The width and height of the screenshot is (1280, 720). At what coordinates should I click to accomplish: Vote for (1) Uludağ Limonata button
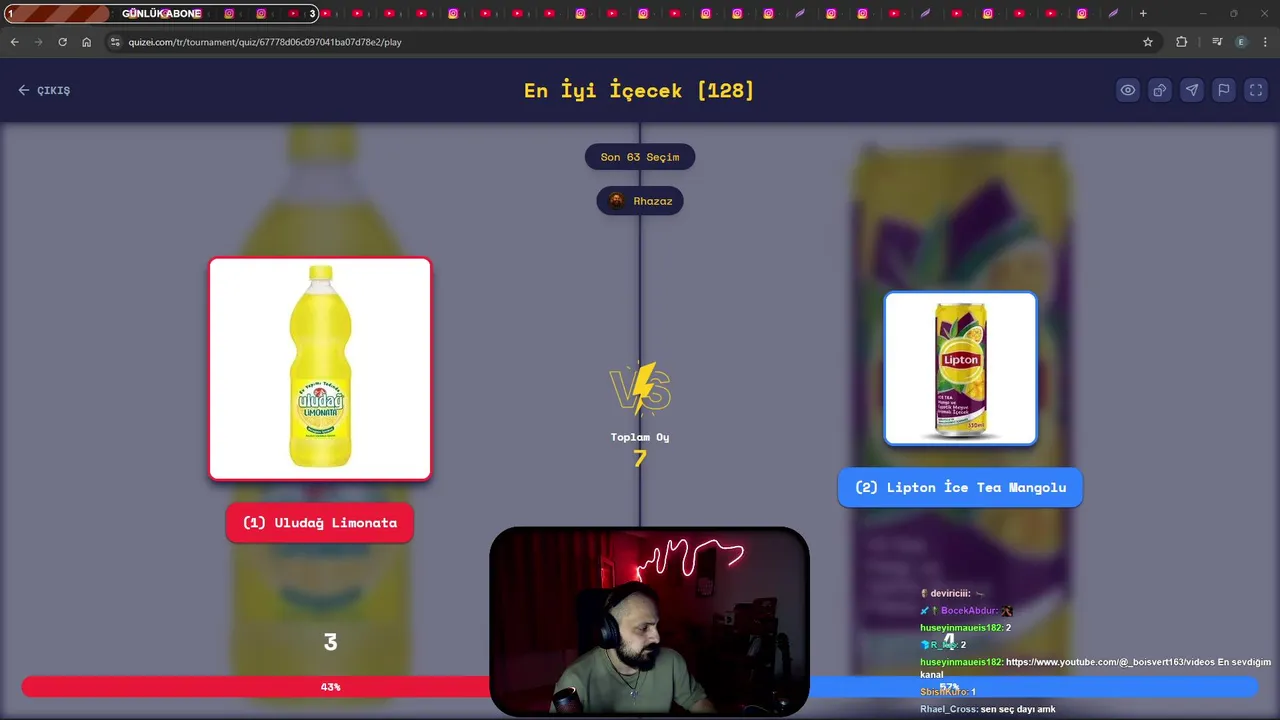pos(320,523)
